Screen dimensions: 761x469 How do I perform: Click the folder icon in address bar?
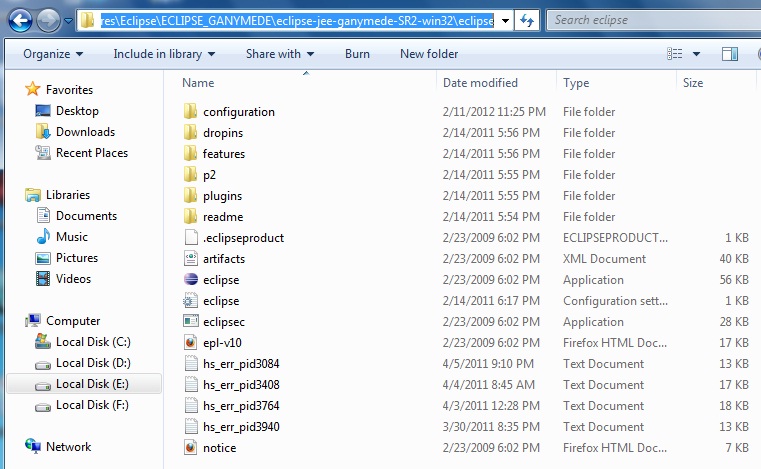tap(87, 20)
